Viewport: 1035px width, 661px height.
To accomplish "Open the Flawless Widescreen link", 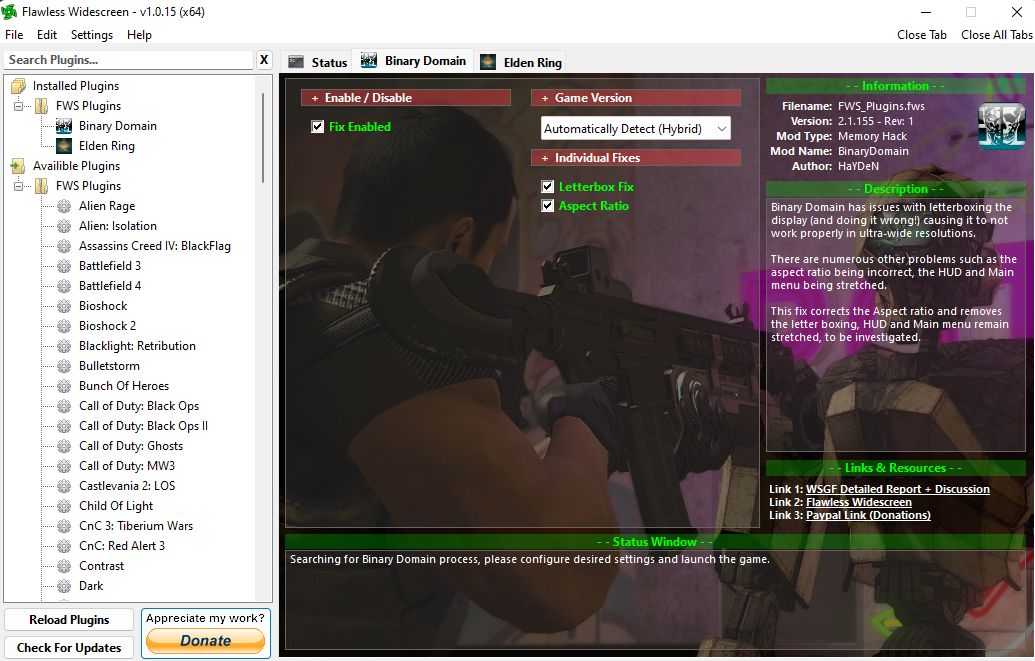I will 859,503.
